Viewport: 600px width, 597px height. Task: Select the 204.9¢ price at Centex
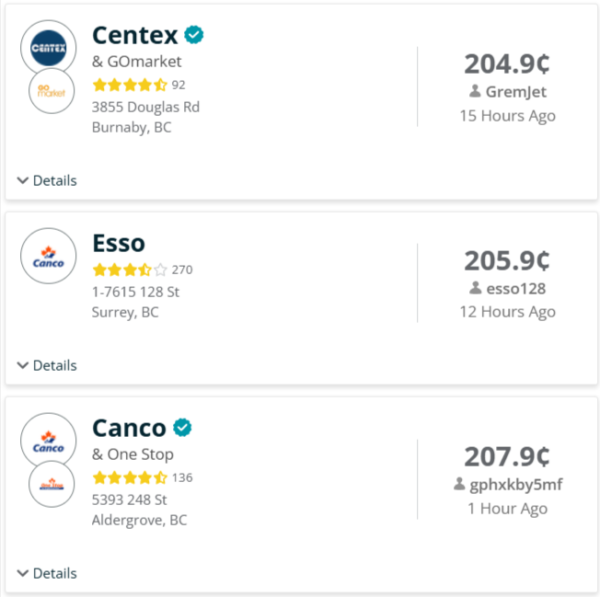(507, 63)
